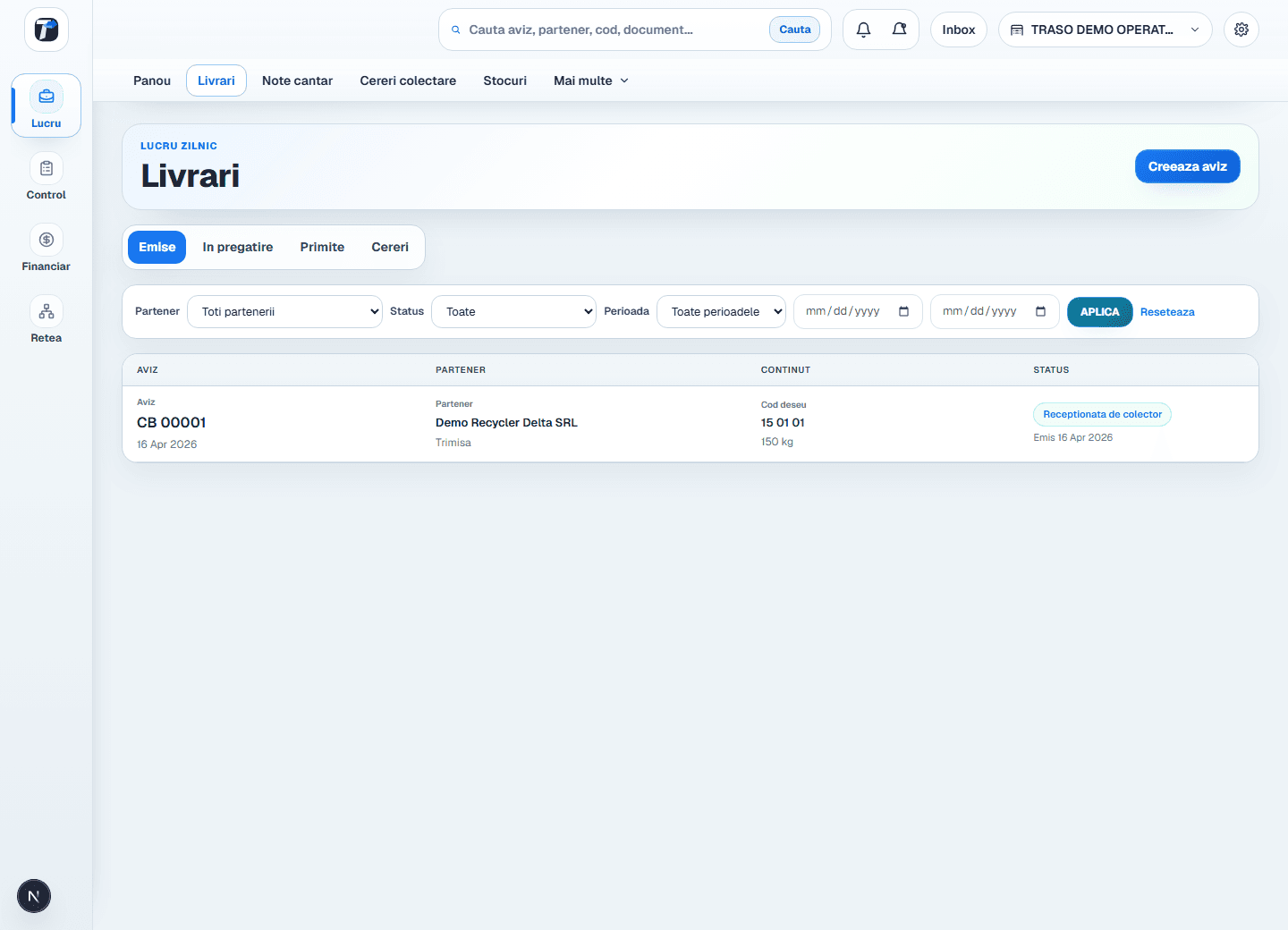The width and height of the screenshot is (1288, 930).
Task: Switch to the Cereri sub-tab
Action: [x=390, y=247]
